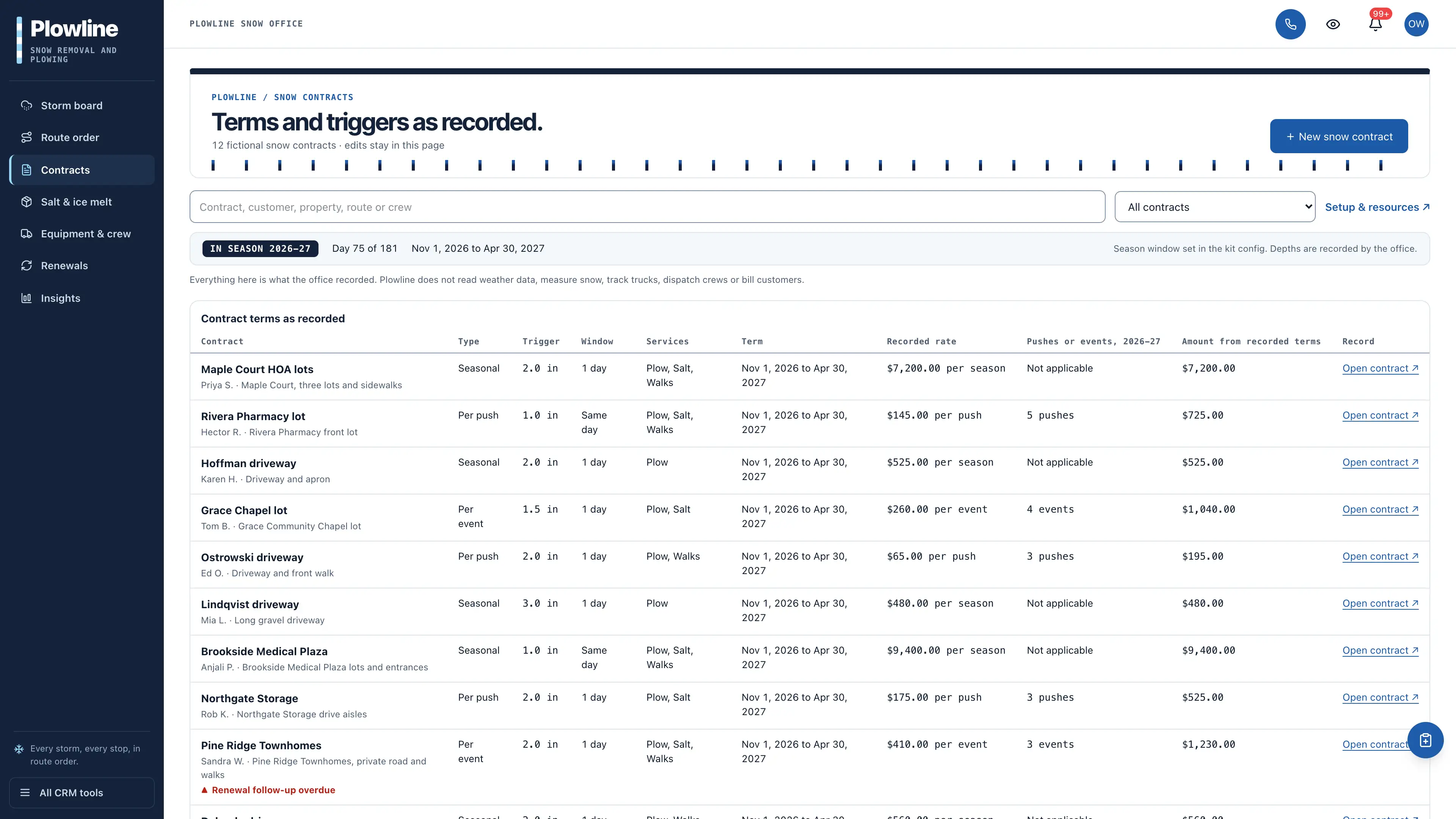
Task: Open contract for Ostrowski driveway
Action: [1380, 556]
